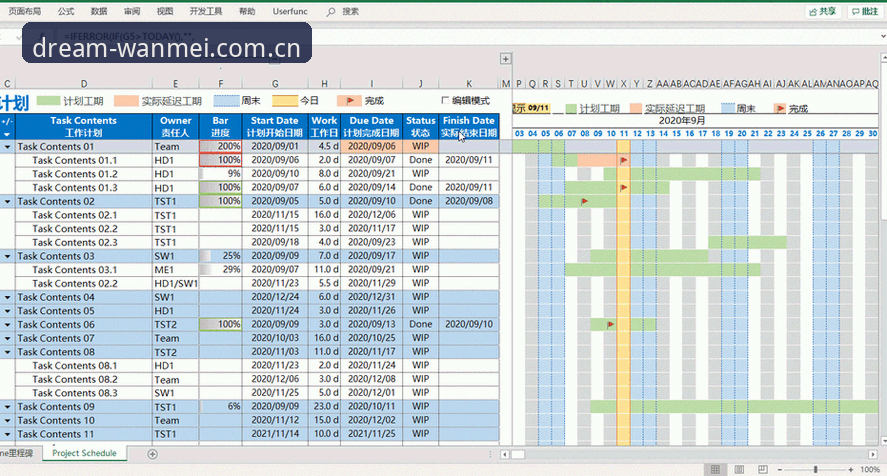Click the orange 实际延迟工期 legend swatch above the table

pos(126,101)
